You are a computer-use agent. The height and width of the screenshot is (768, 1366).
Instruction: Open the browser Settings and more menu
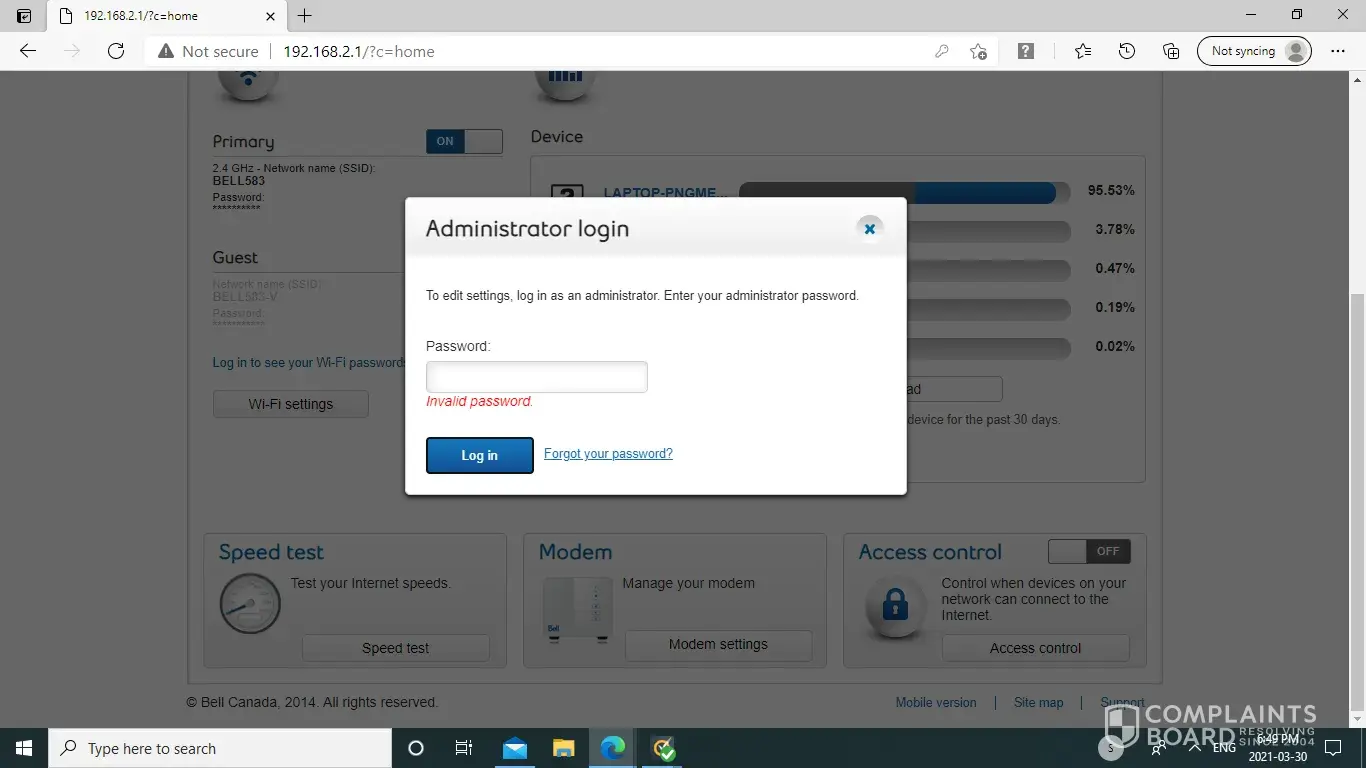[x=1338, y=51]
